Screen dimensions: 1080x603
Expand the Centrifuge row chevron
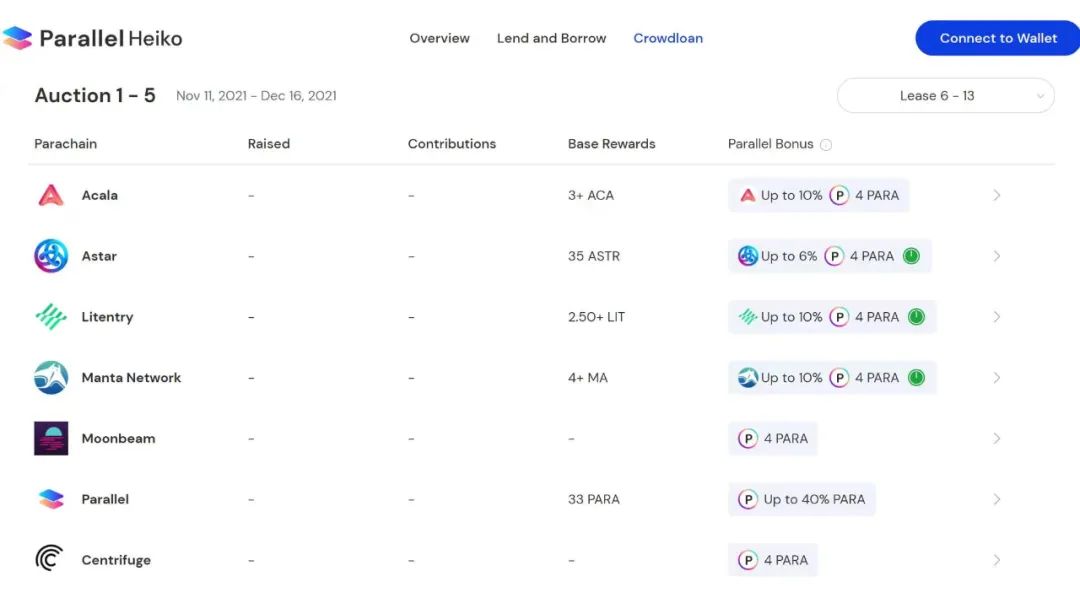(997, 560)
